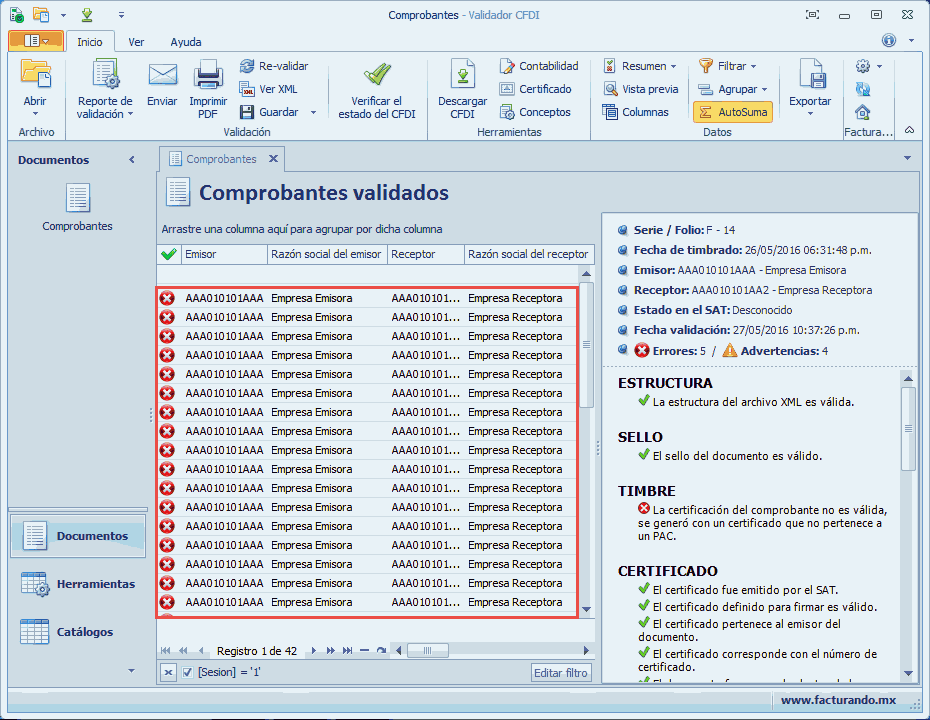Switch to the Ver ribbon tab

136,42
